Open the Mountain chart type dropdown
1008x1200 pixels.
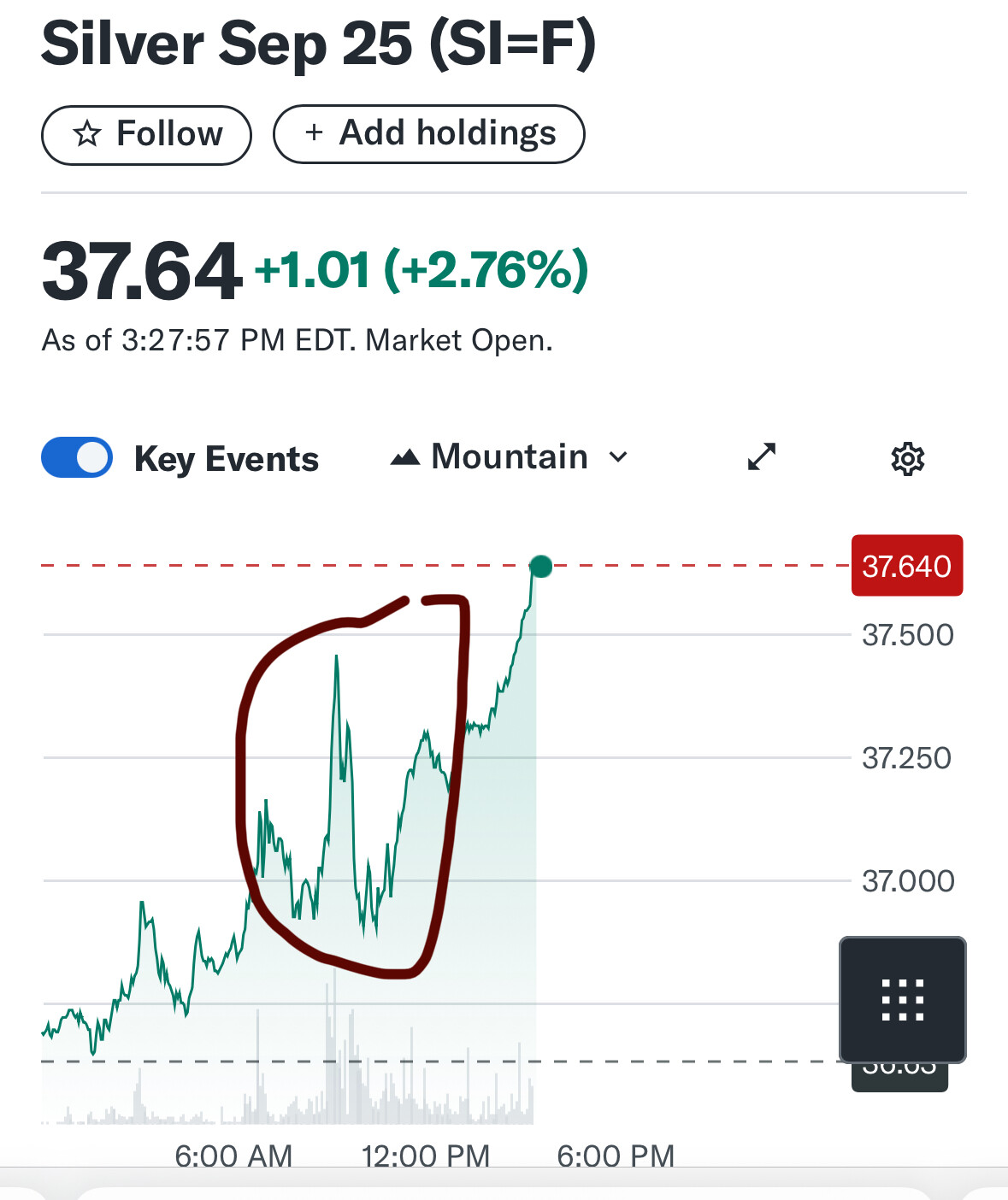click(x=510, y=457)
